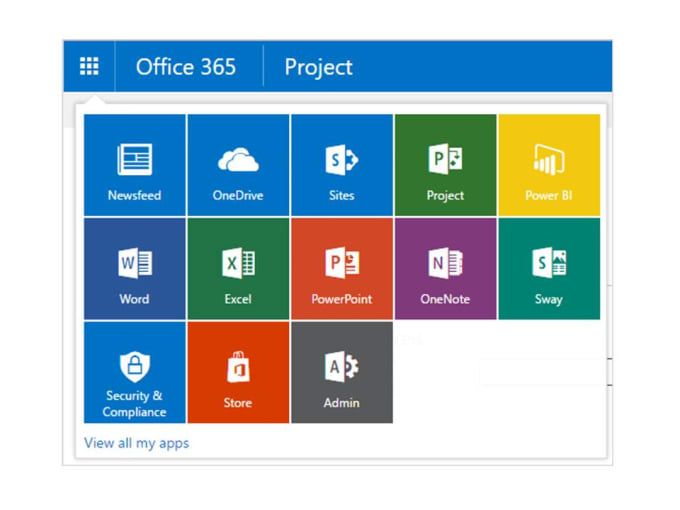Click the shield lock icon tile
This screenshot has width=680, height=510.
(135, 366)
